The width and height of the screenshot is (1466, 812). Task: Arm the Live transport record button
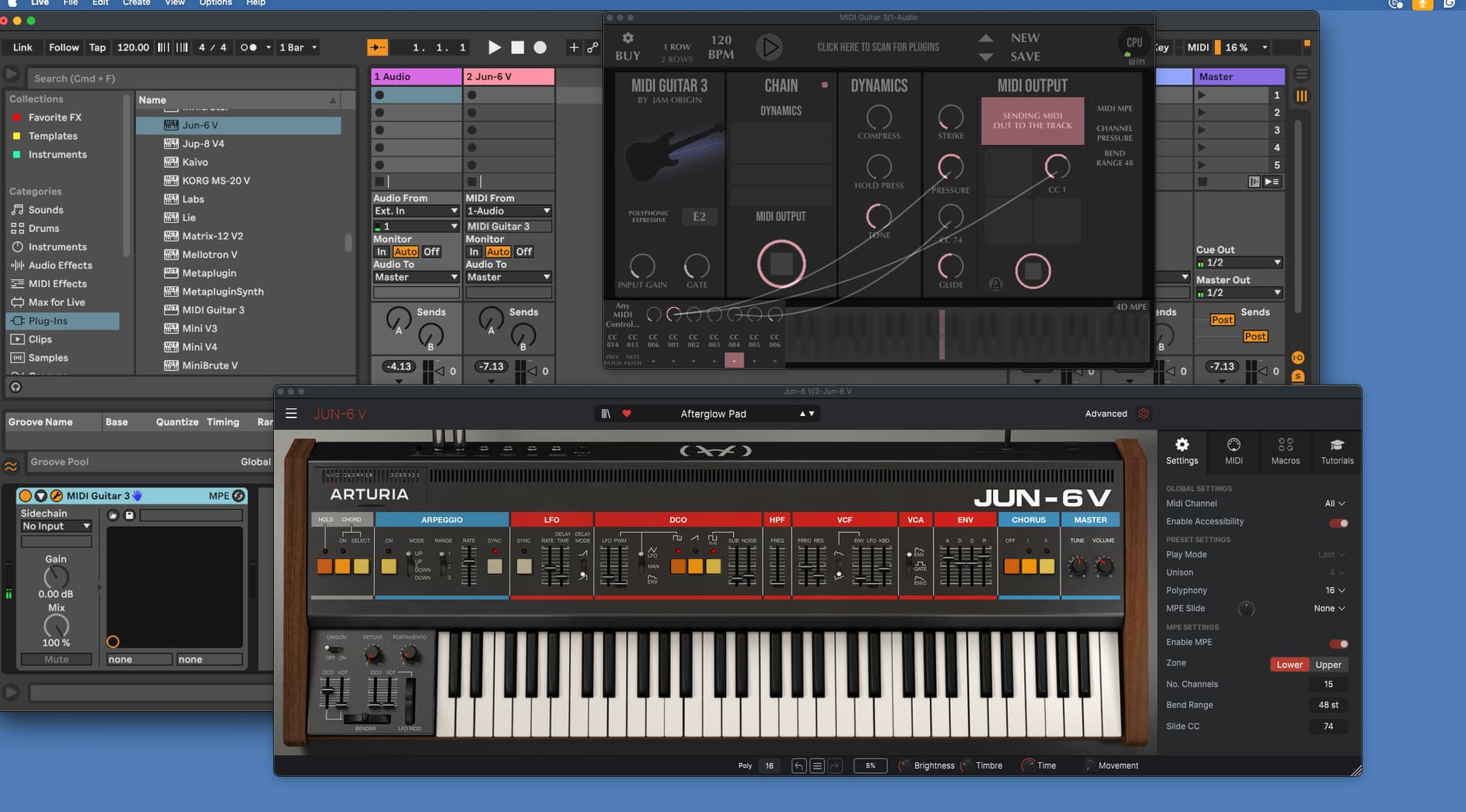(x=540, y=47)
